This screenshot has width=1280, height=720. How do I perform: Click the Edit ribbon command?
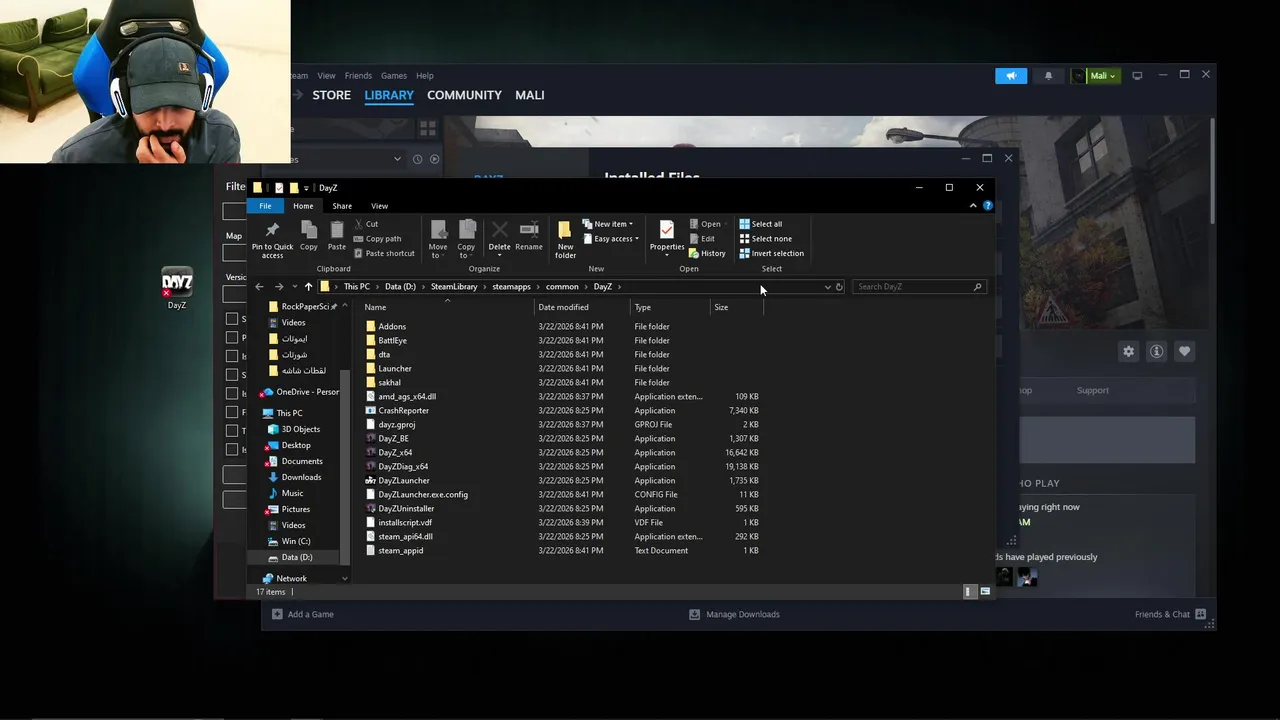(702, 239)
